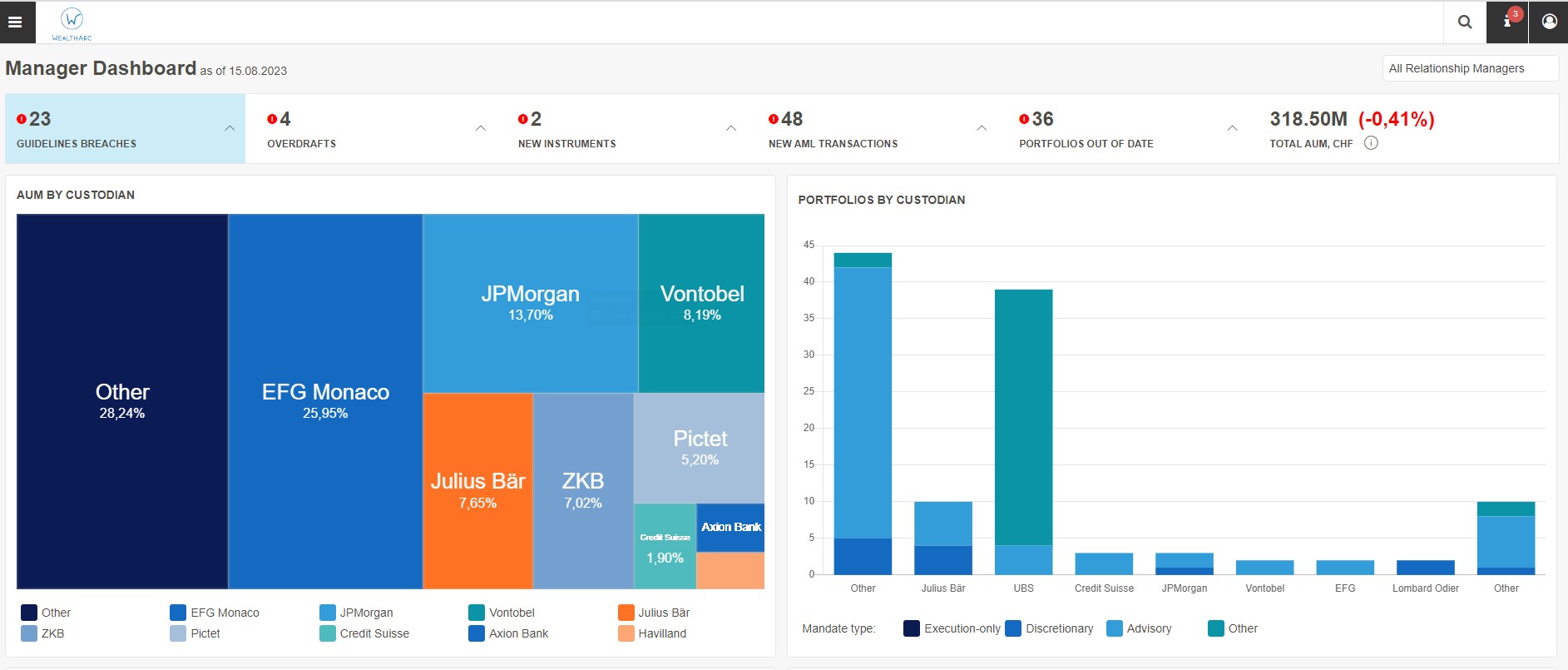Click the JPMorgan bar's Advisory segment
Viewport: 1568px width, 670px height.
pos(1185,560)
